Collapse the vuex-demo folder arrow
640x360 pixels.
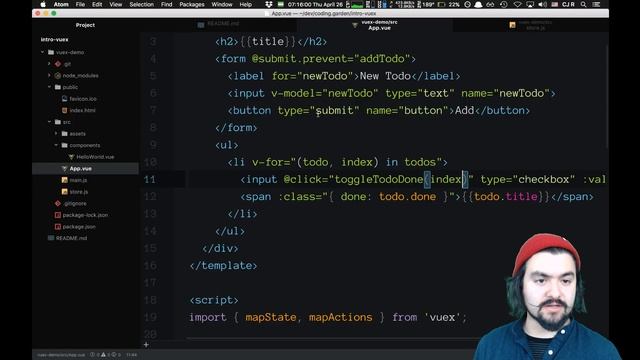(x=42, y=52)
